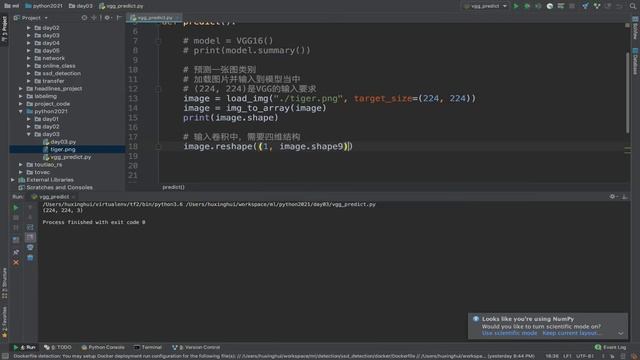Image resolution: width=640 pixels, height=360 pixels.
Task: Click the vgg_predict Run panel tab
Action: pyautogui.click(x=54, y=197)
